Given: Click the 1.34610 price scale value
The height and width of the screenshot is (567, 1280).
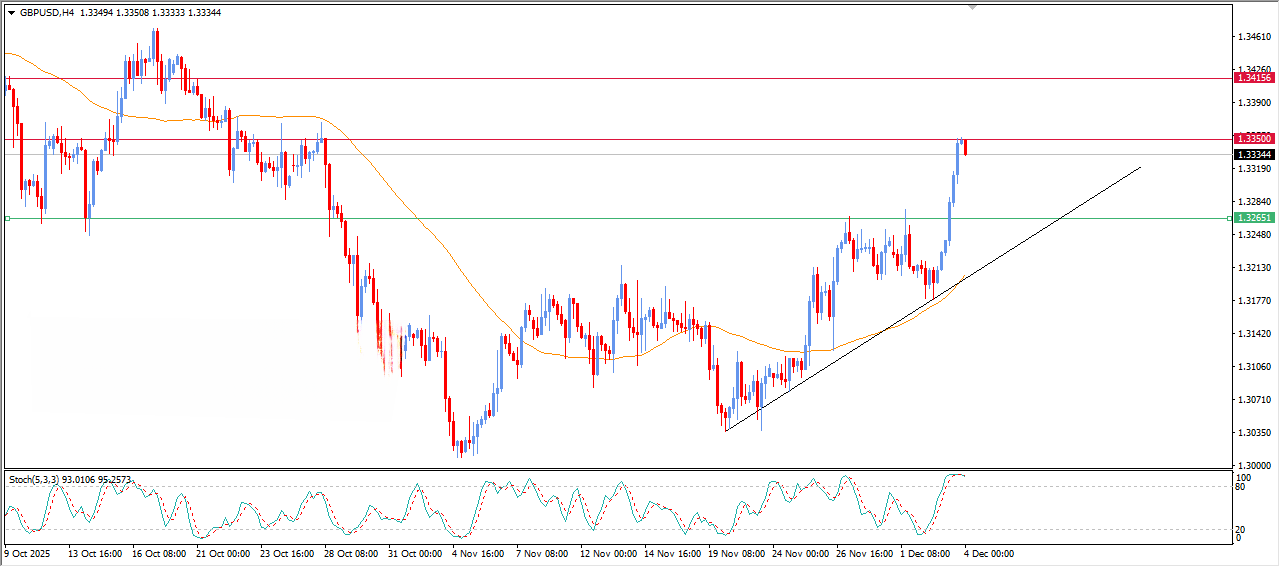Looking at the screenshot, I should coord(1254,37).
